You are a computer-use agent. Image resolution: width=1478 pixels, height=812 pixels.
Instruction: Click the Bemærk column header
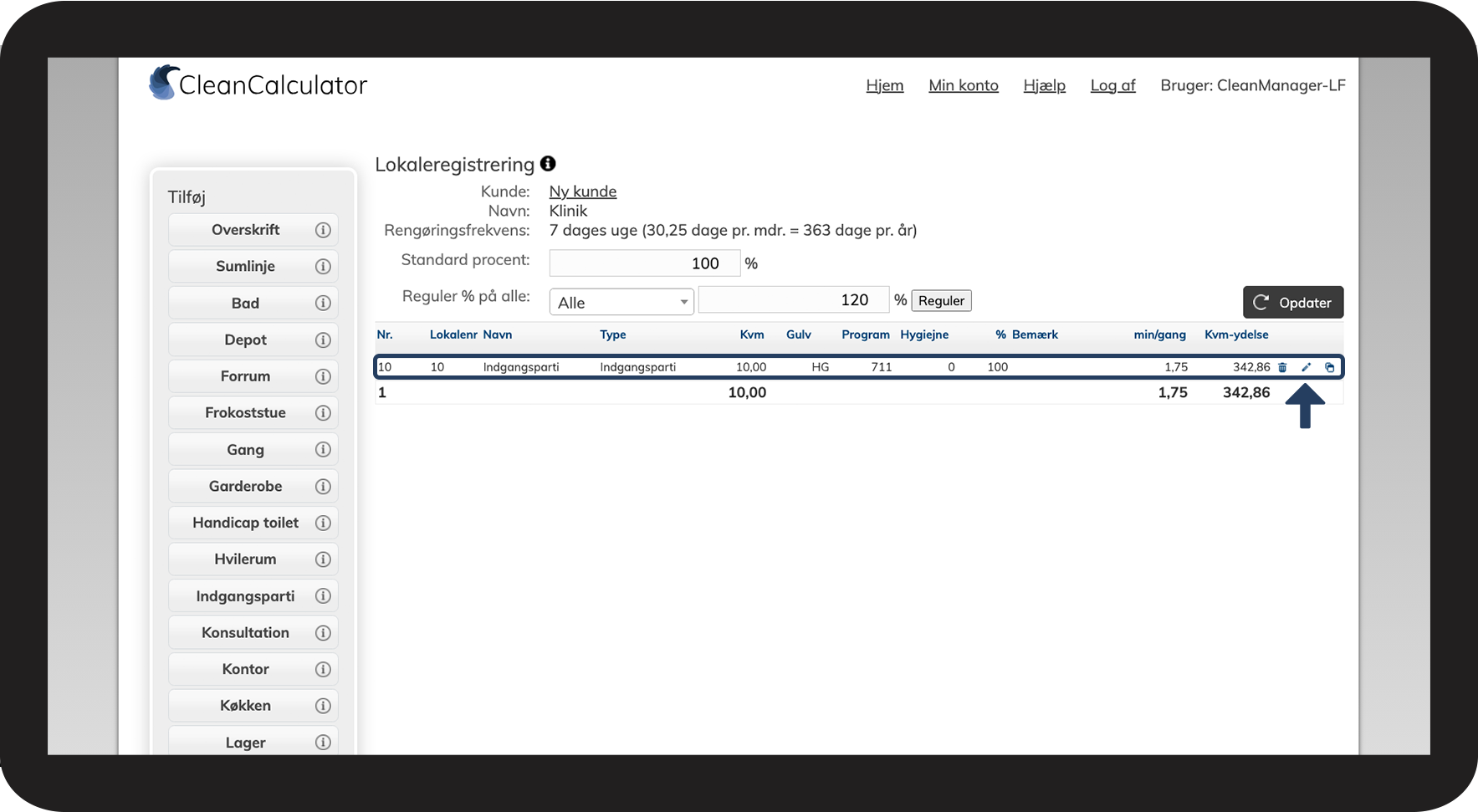(1035, 335)
